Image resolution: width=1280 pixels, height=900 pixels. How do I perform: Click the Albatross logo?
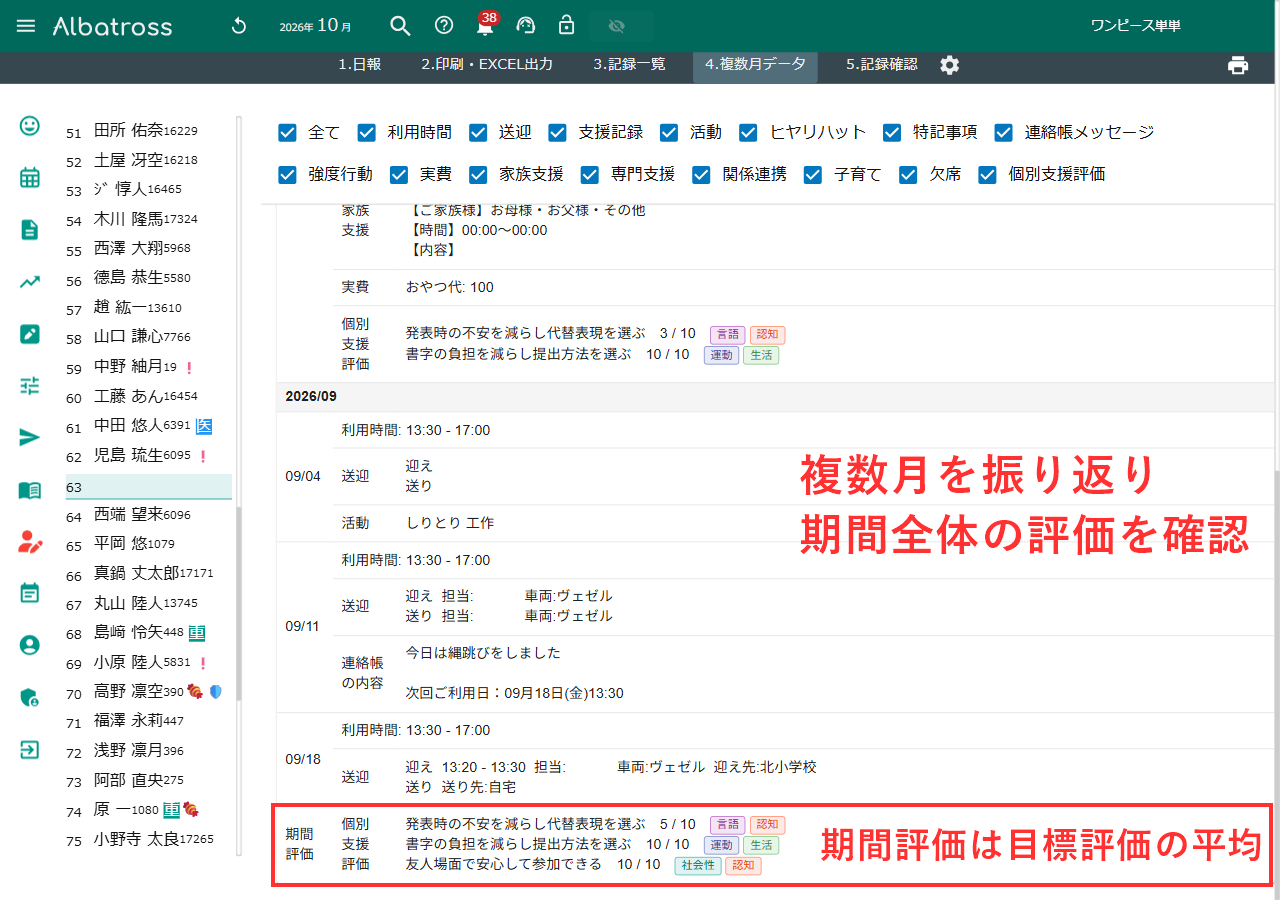112,26
